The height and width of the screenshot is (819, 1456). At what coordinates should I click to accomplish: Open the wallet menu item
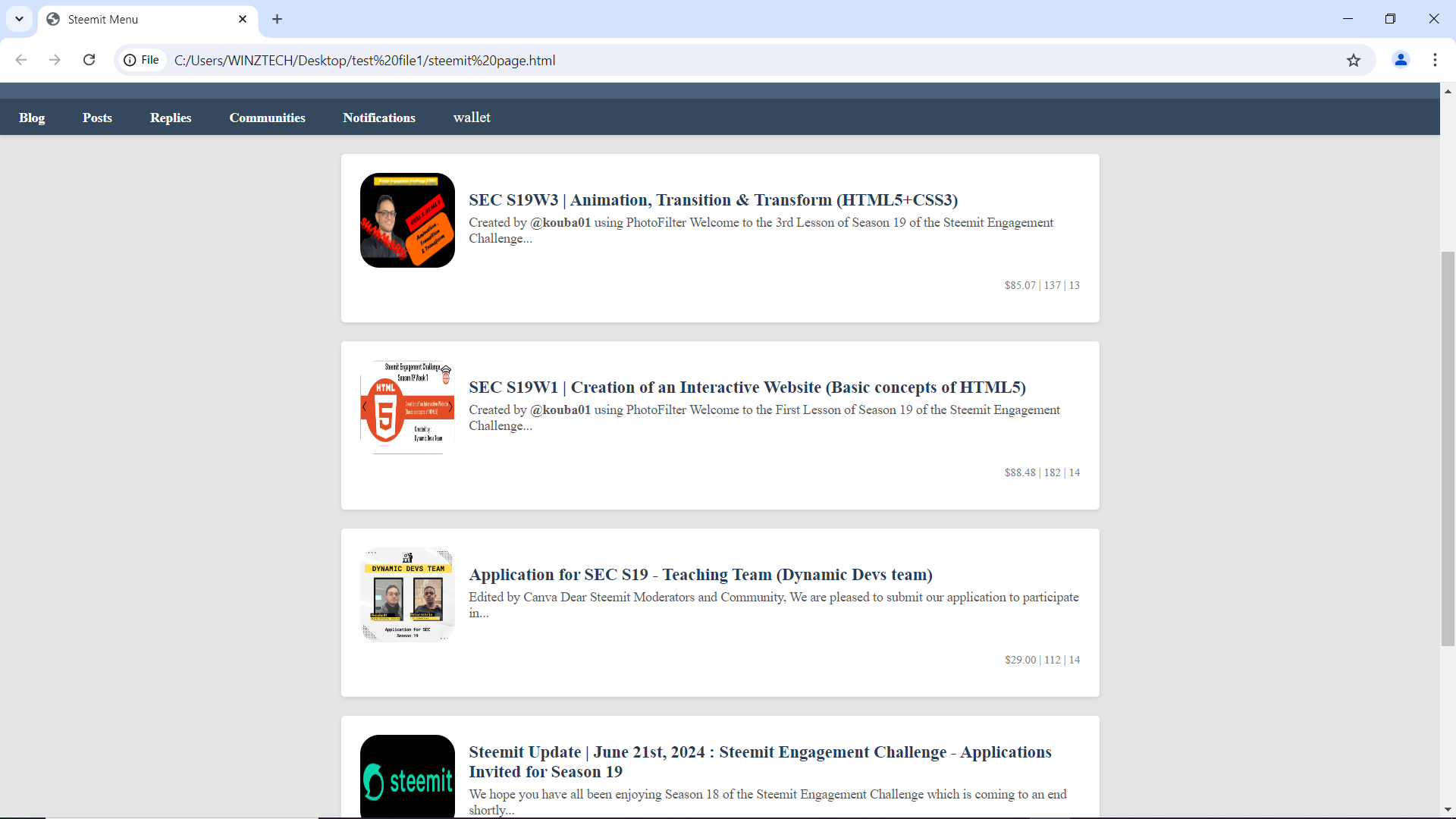[472, 118]
